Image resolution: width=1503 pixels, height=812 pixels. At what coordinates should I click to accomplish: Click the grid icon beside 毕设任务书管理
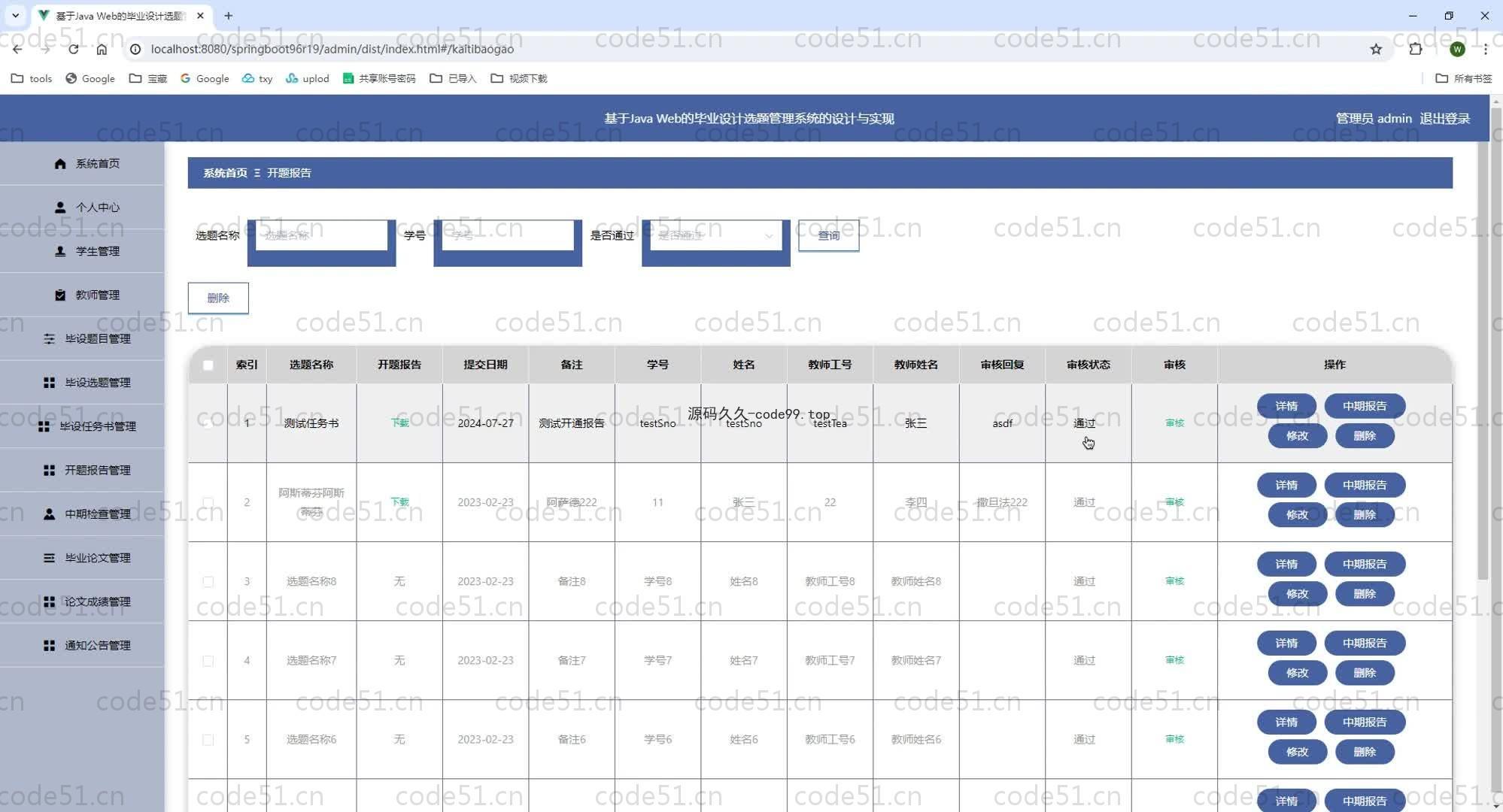click(44, 426)
